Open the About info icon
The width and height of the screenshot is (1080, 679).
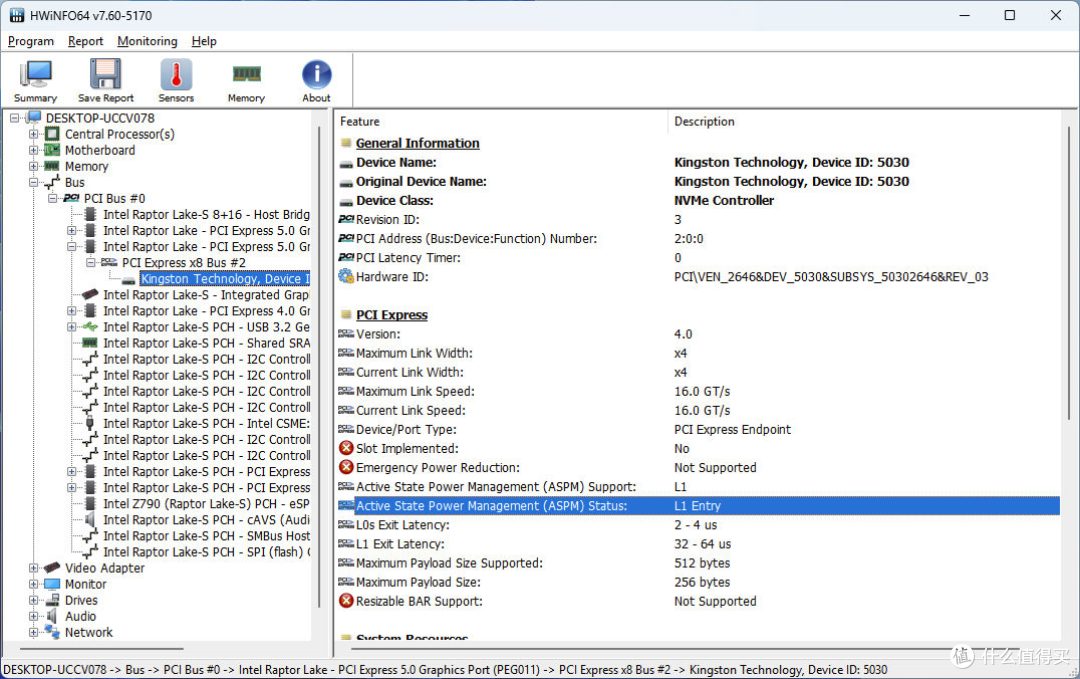tap(317, 74)
